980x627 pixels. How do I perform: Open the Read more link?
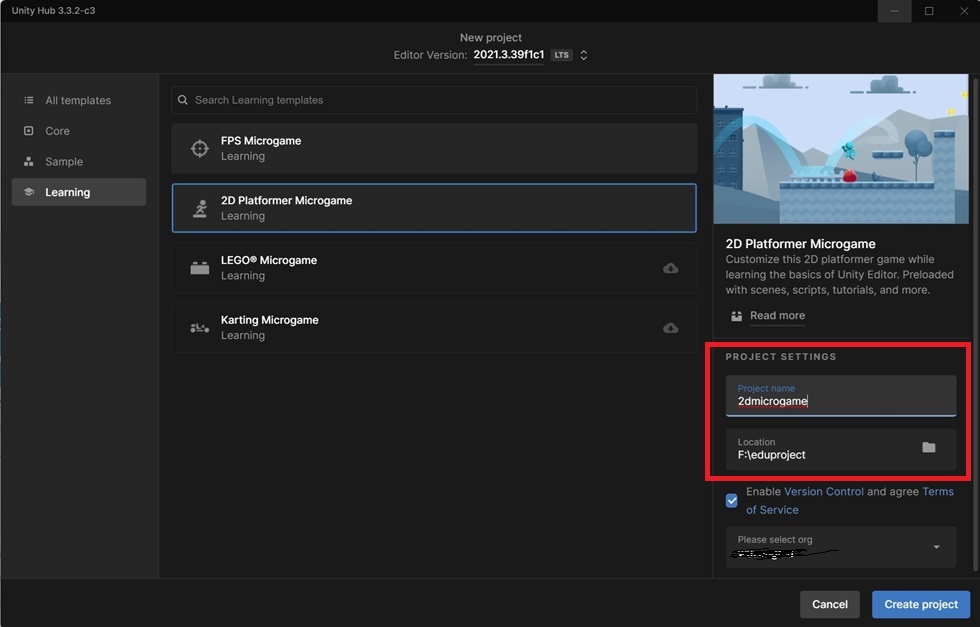[777, 316]
